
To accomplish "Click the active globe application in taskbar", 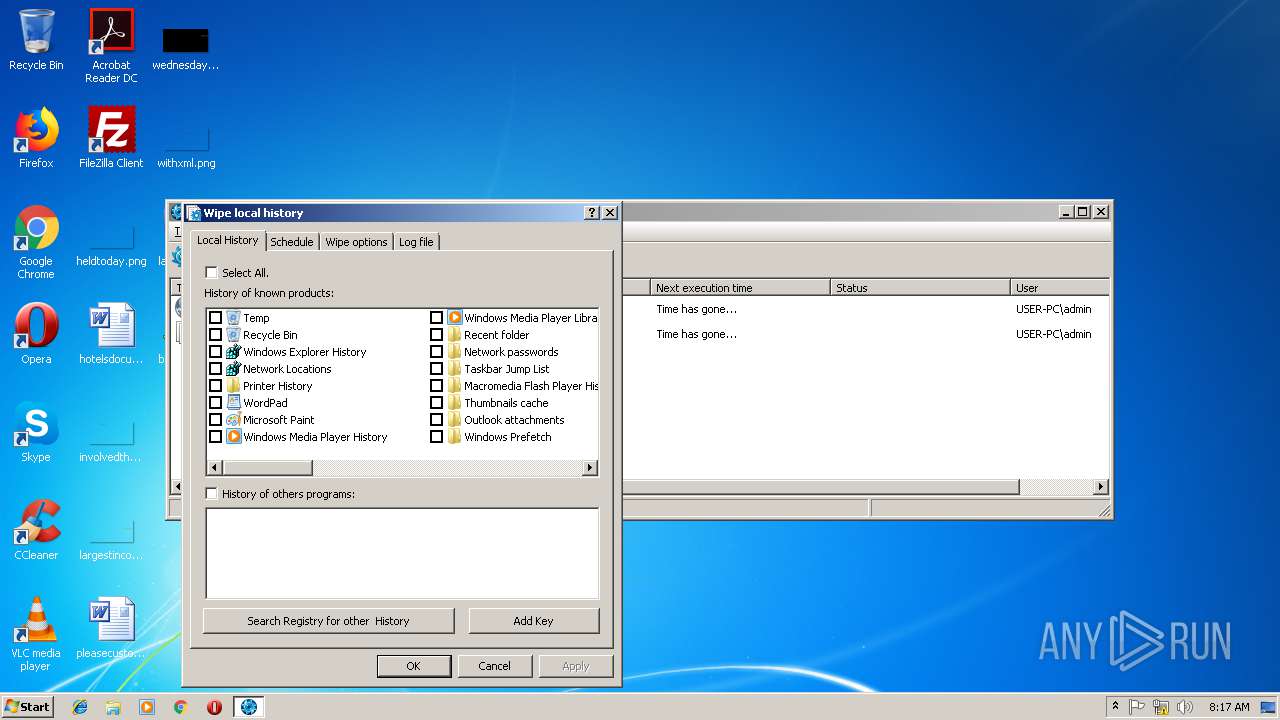I will click(x=249, y=707).
